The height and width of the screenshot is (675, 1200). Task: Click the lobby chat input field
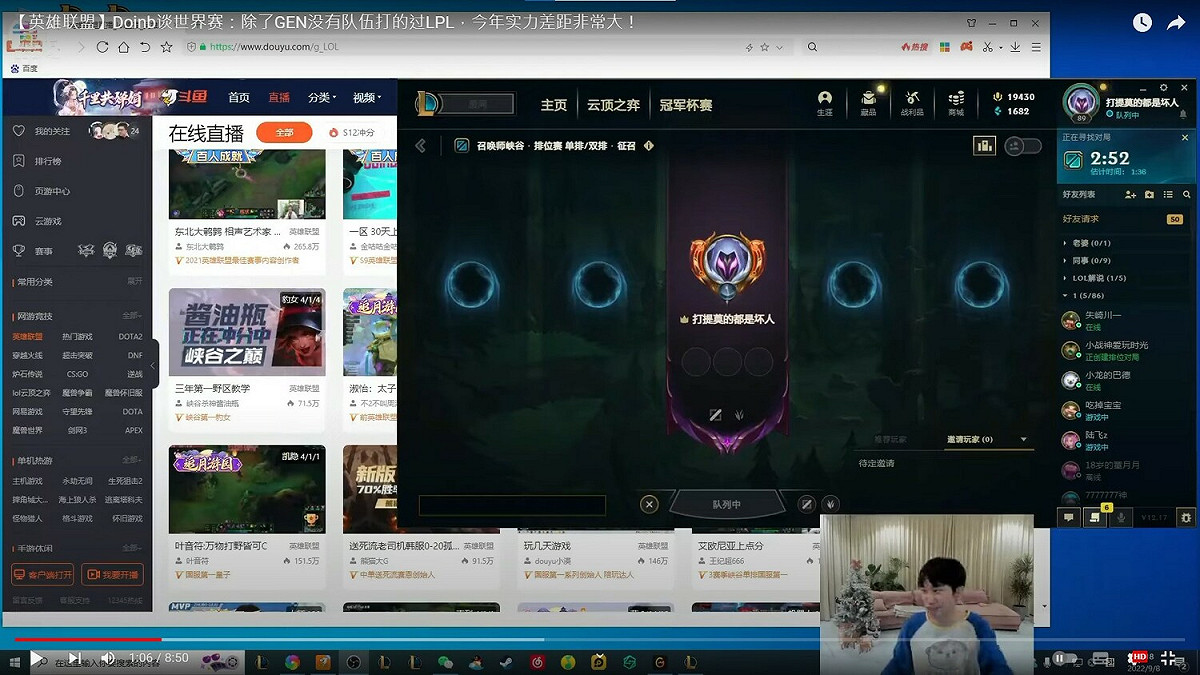coord(512,505)
